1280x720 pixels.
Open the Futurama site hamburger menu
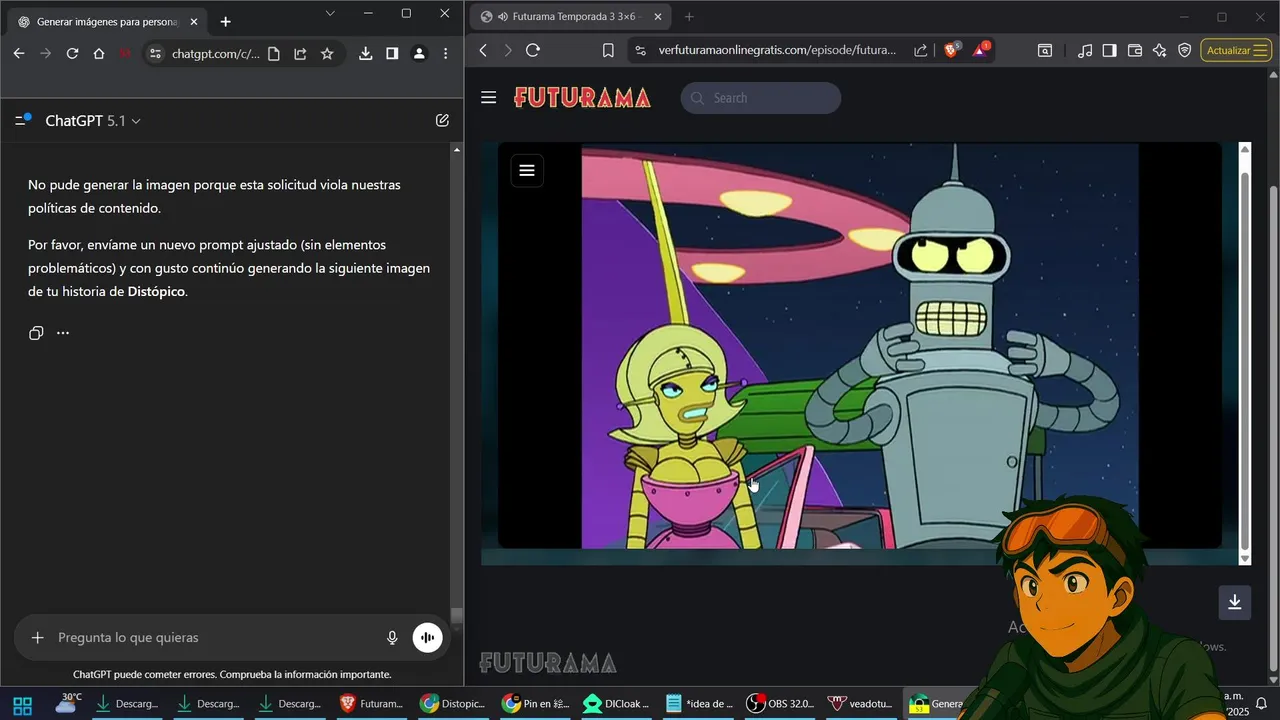point(488,97)
